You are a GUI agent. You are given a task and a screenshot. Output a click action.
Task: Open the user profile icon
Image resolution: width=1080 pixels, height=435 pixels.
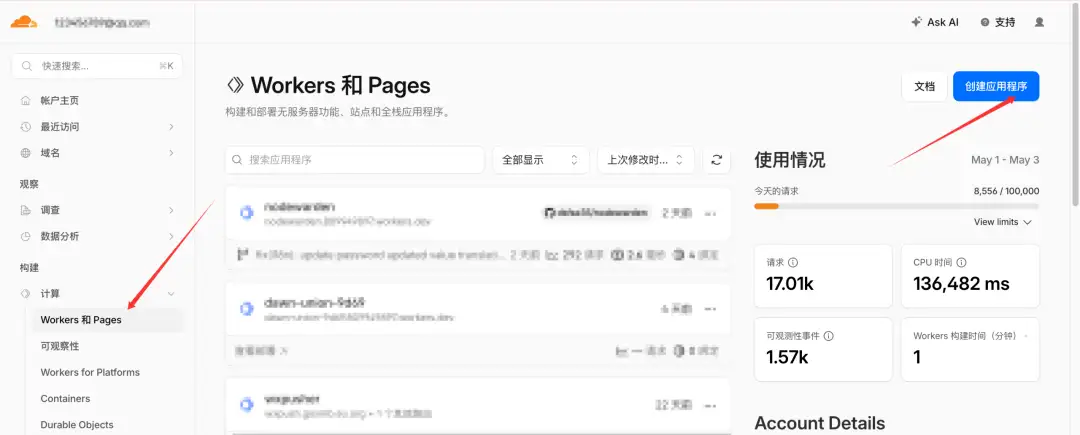1039,22
